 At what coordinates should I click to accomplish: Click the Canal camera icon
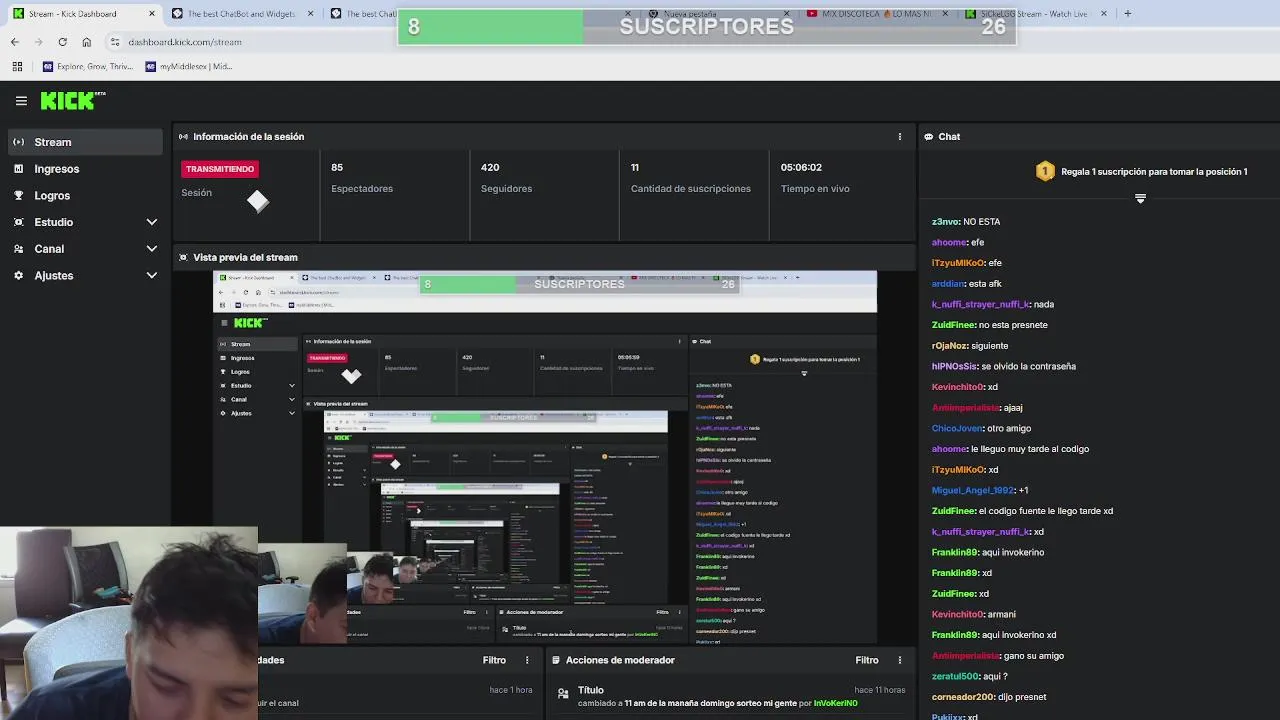pos(18,249)
